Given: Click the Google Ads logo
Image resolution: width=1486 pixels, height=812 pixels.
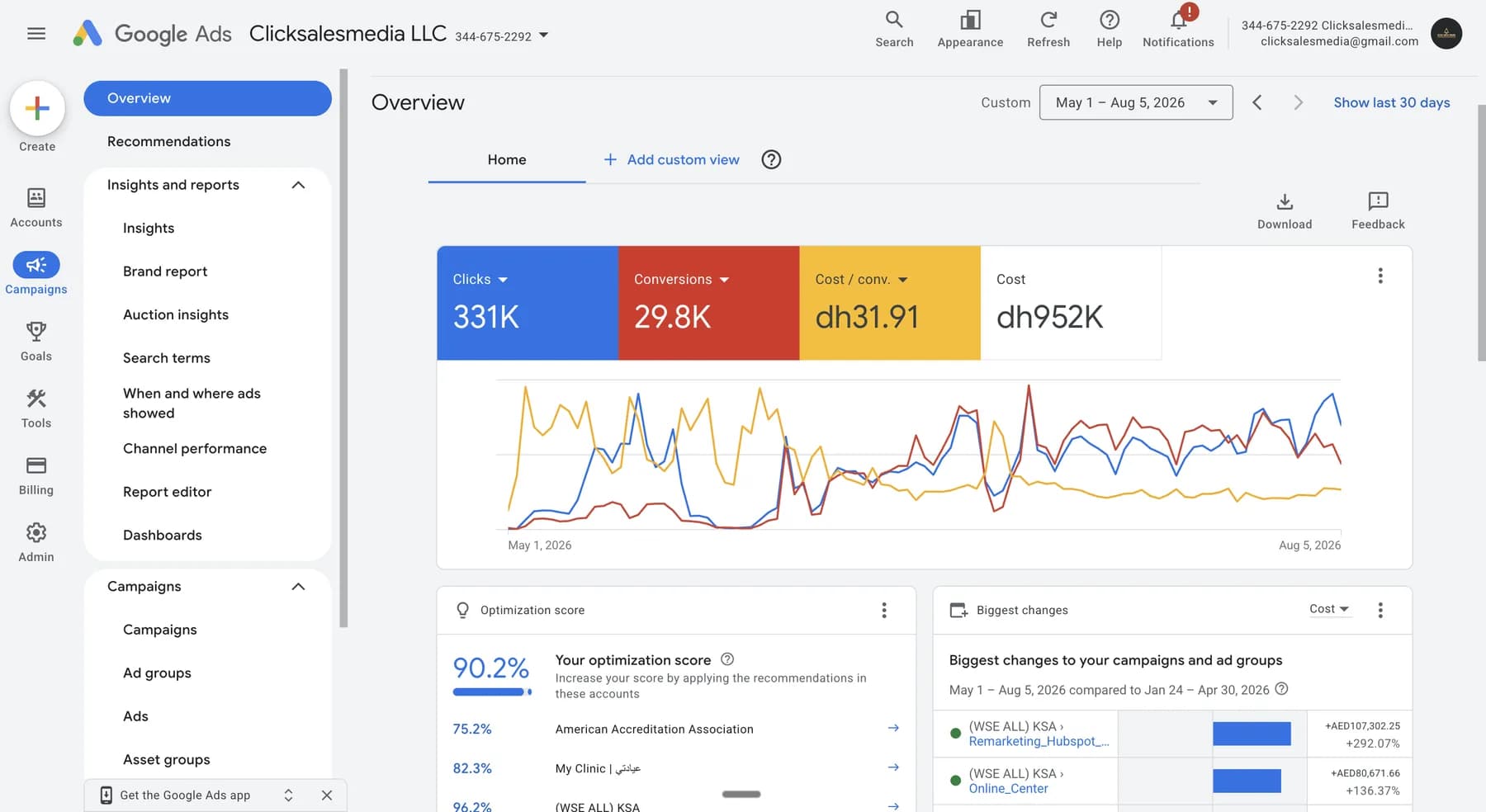Looking at the screenshot, I should 153,34.
